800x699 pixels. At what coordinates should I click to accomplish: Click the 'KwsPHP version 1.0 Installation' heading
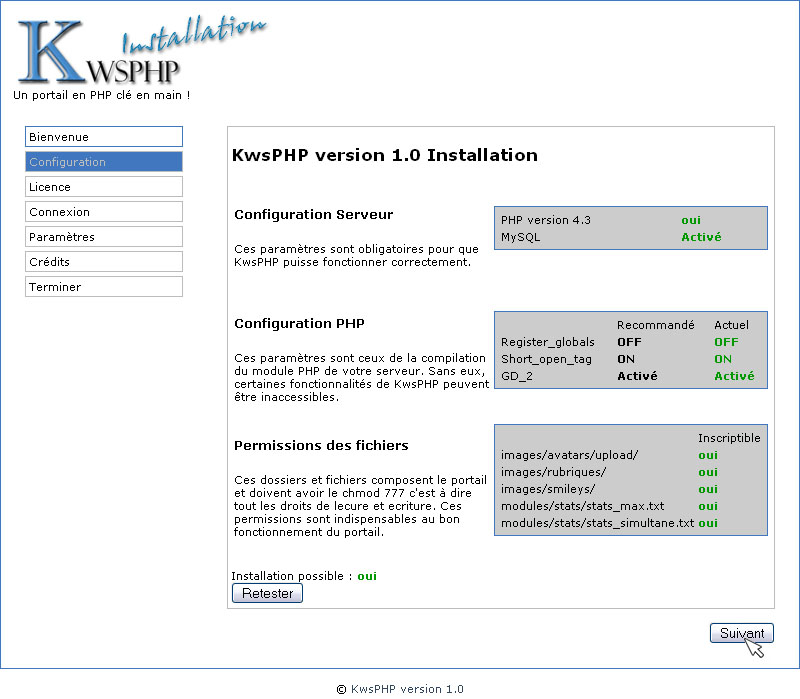click(385, 155)
